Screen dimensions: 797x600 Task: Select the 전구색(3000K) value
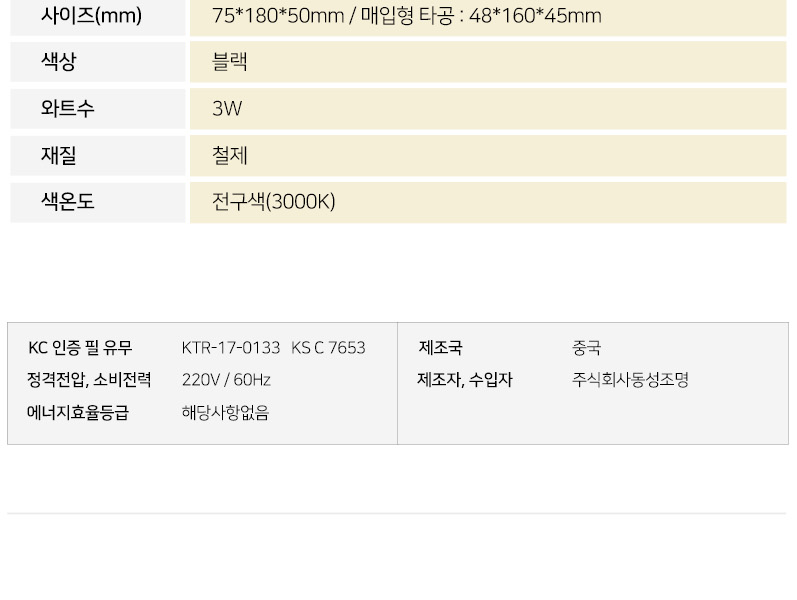[273, 202]
